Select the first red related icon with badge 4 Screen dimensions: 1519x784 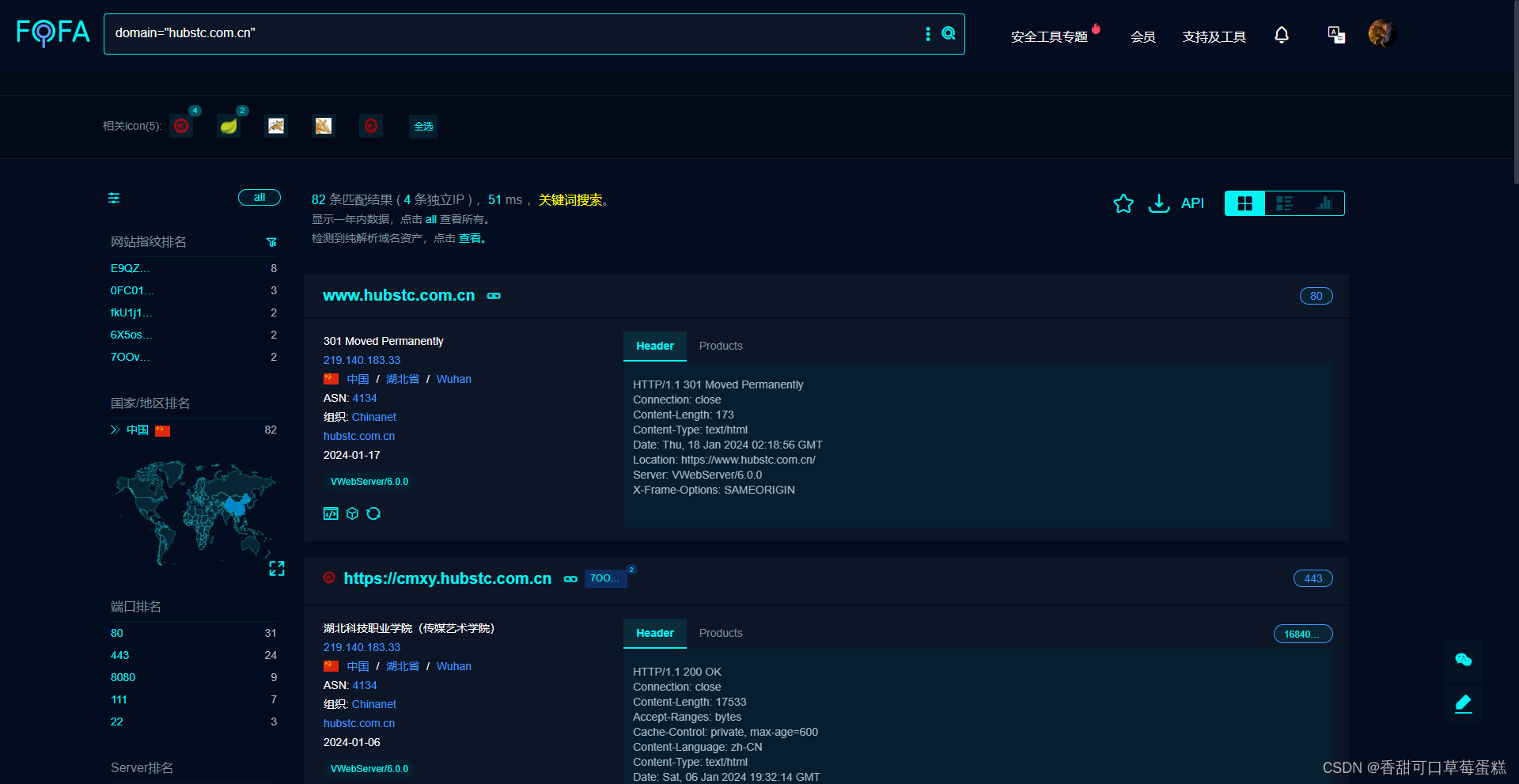click(x=182, y=126)
